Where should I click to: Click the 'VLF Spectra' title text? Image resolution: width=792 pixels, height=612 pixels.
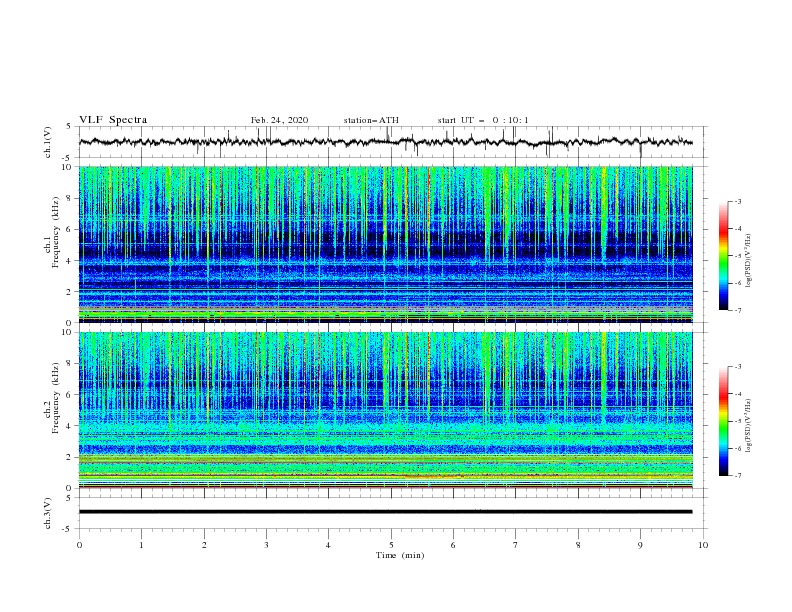[113, 120]
